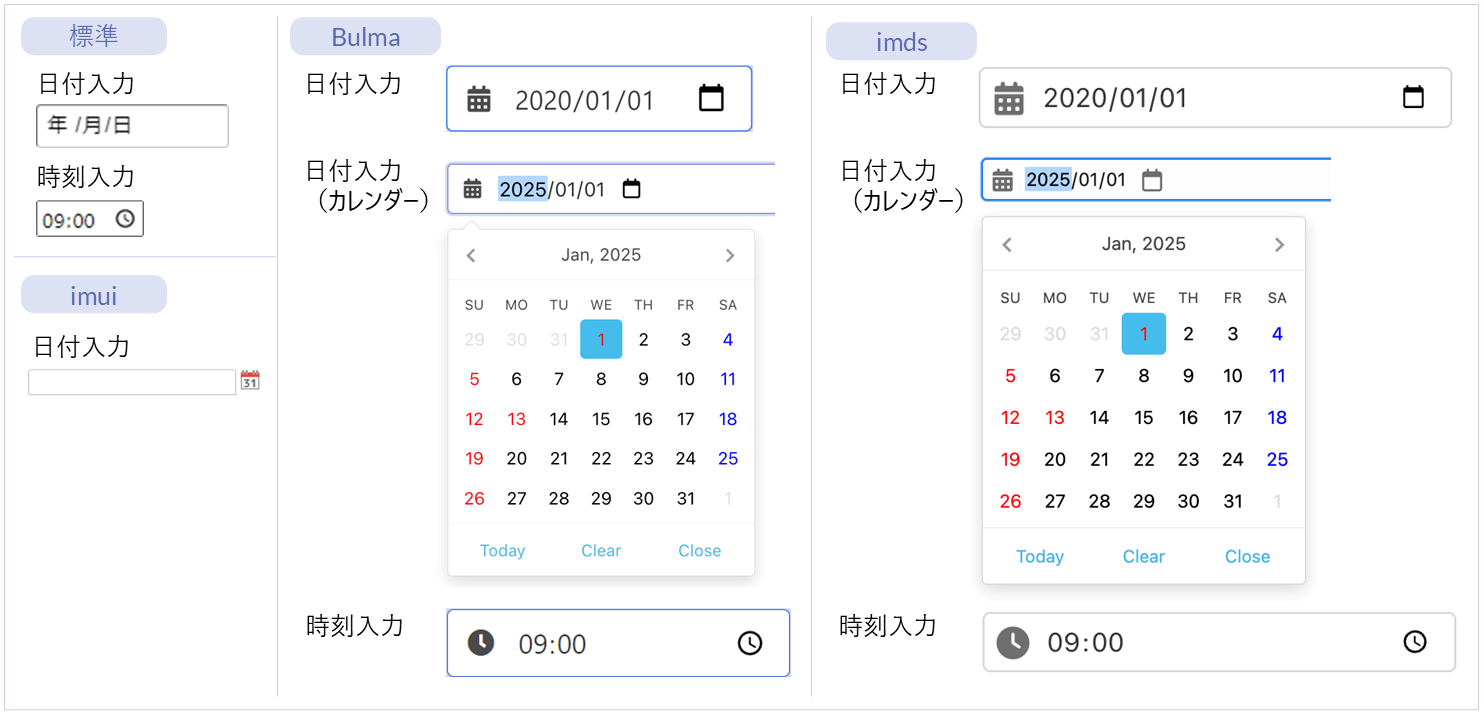This screenshot has height=714, width=1484.
Task: Click calendar picker icon in imds 2025/01/01 field
Action: pyautogui.click(x=1152, y=180)
